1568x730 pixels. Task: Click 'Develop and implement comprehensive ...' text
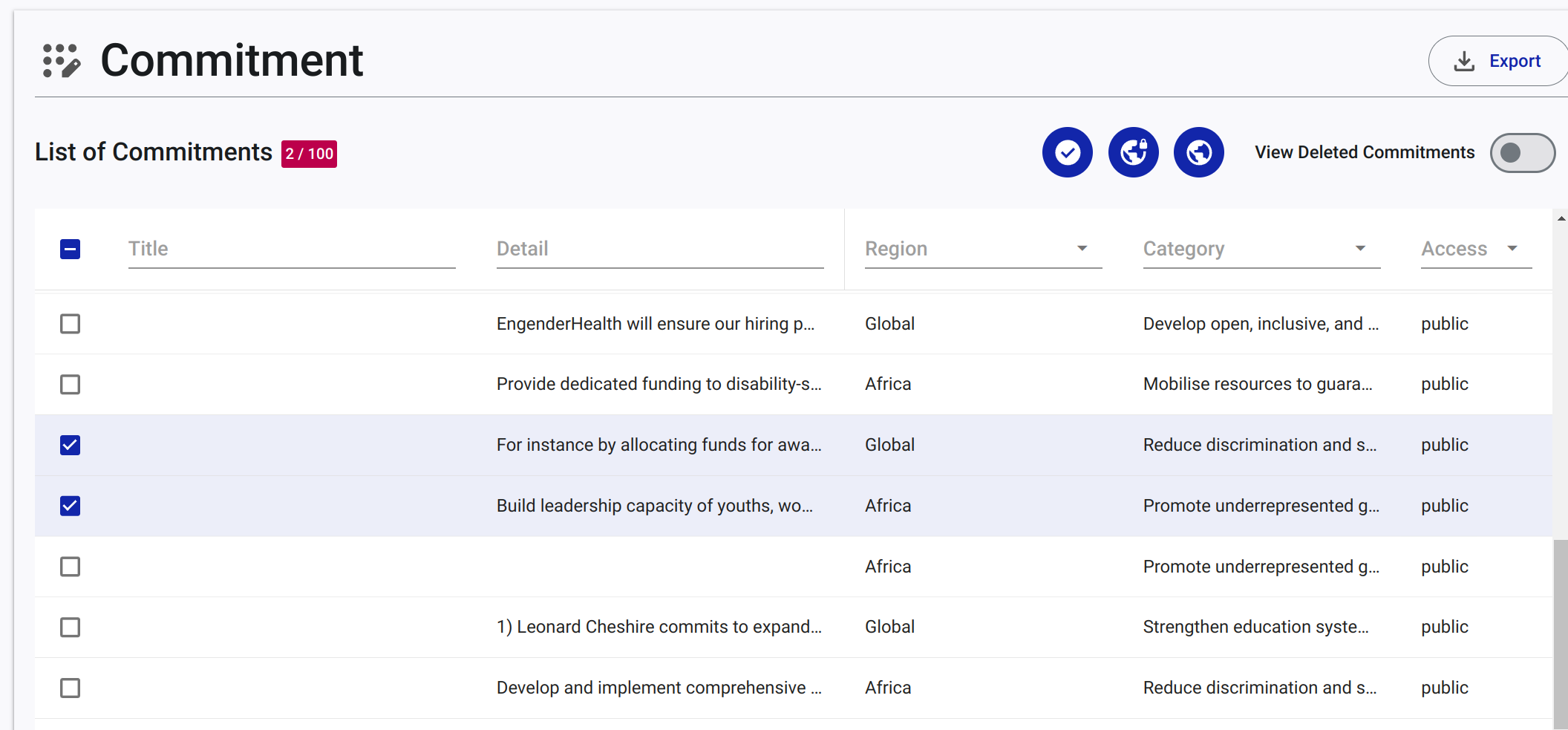(x=659, y=688)
